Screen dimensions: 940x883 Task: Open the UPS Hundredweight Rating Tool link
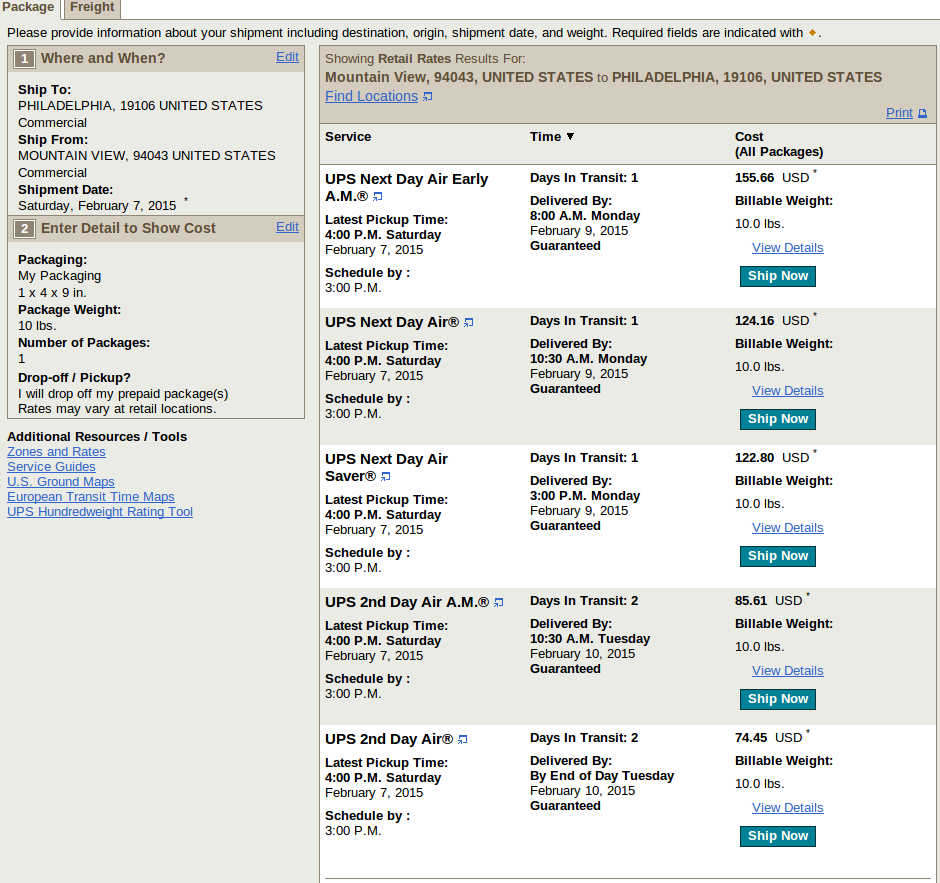[x=100, y=512]
